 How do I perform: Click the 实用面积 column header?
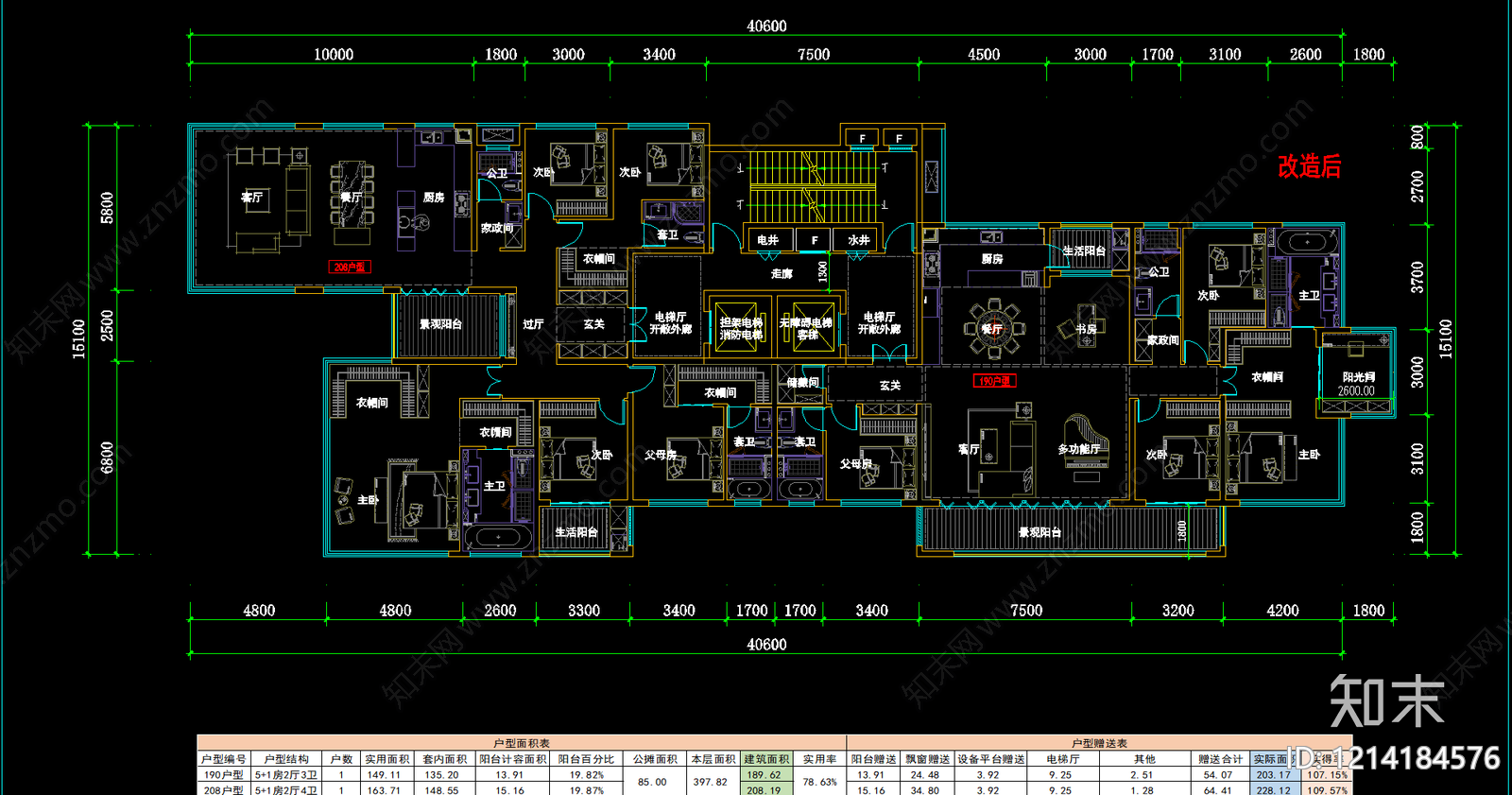[x=387, y=759]
